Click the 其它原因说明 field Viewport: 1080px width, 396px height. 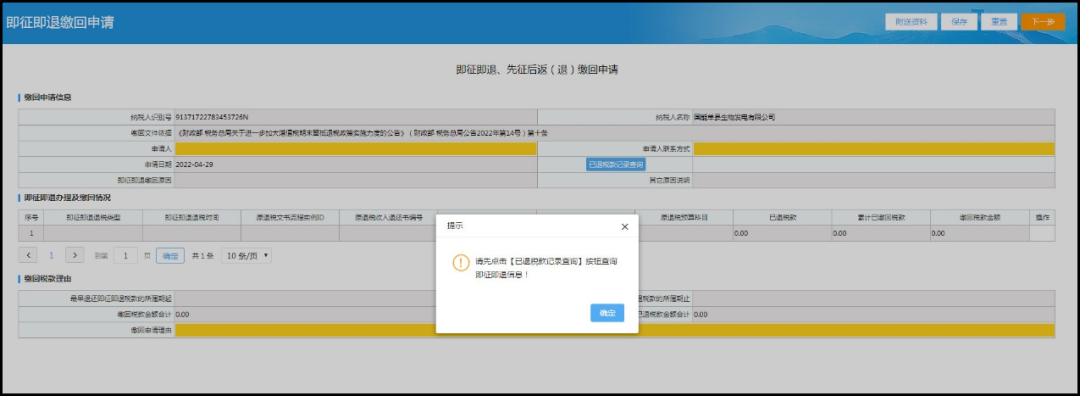[873, 180]
